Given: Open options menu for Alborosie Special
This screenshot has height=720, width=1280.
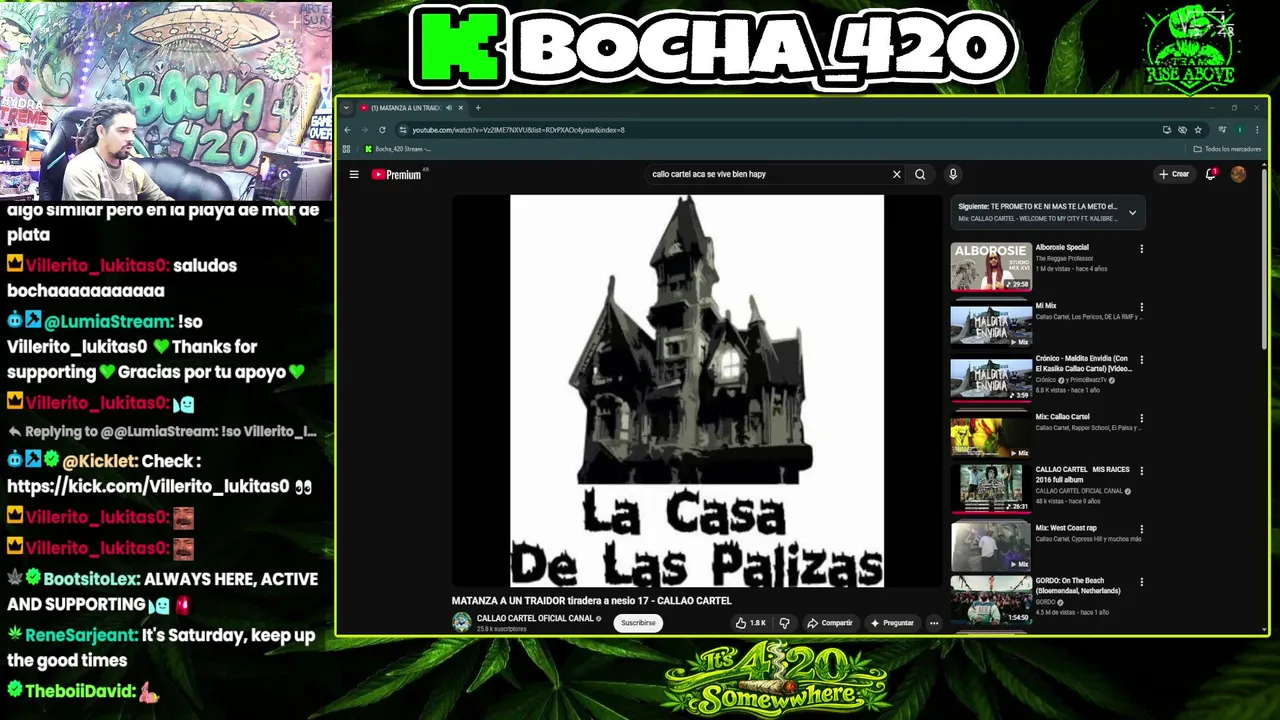Looking at the screenshot, I should [1141, 249].
